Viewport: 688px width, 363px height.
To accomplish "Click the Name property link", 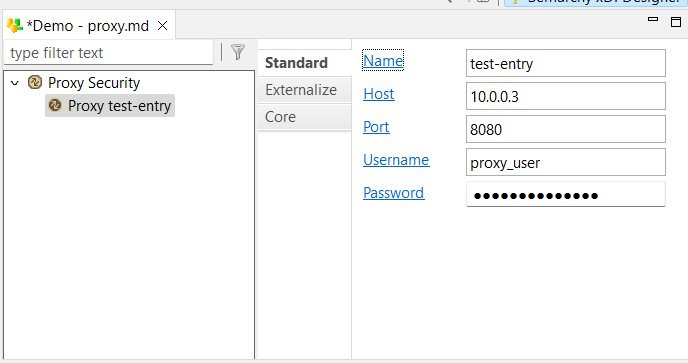I will [x=383, y=61].
